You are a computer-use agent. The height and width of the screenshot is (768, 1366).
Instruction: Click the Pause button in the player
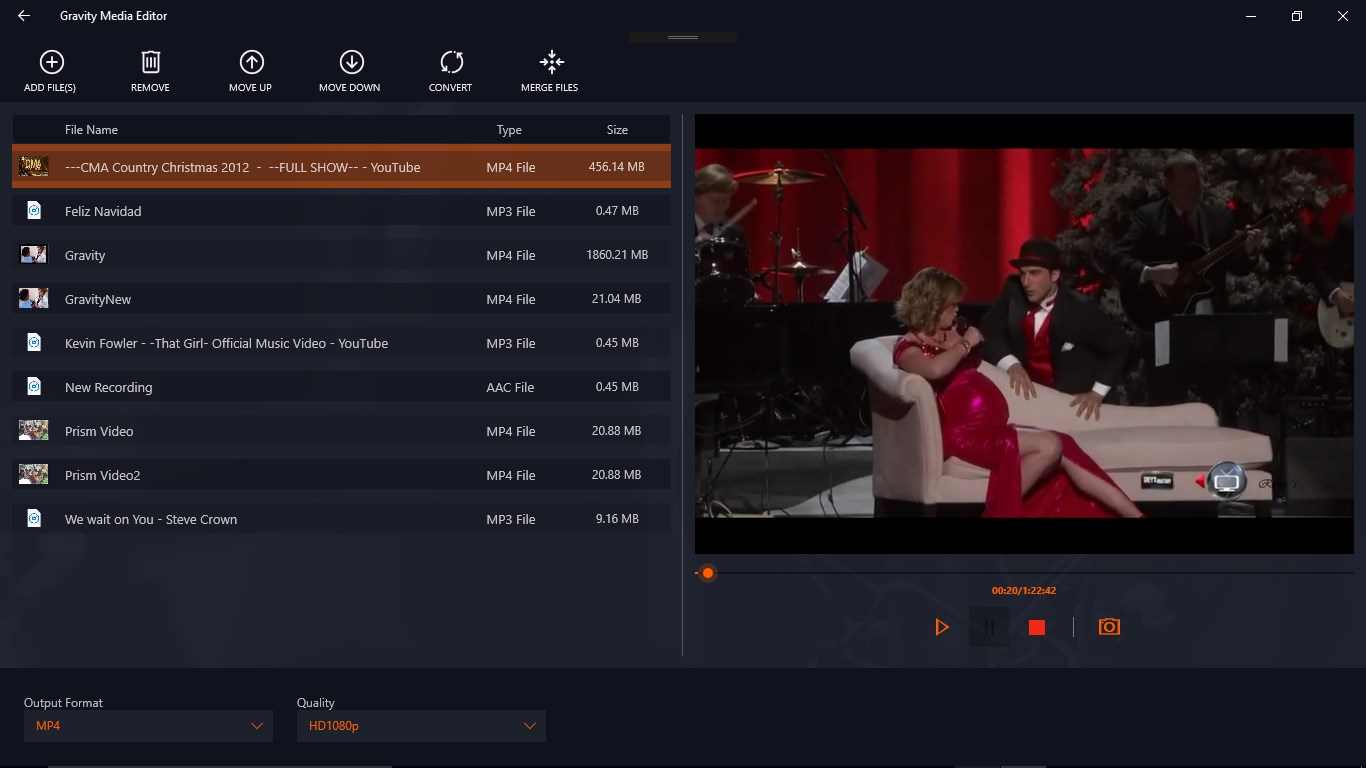(988, 626)
